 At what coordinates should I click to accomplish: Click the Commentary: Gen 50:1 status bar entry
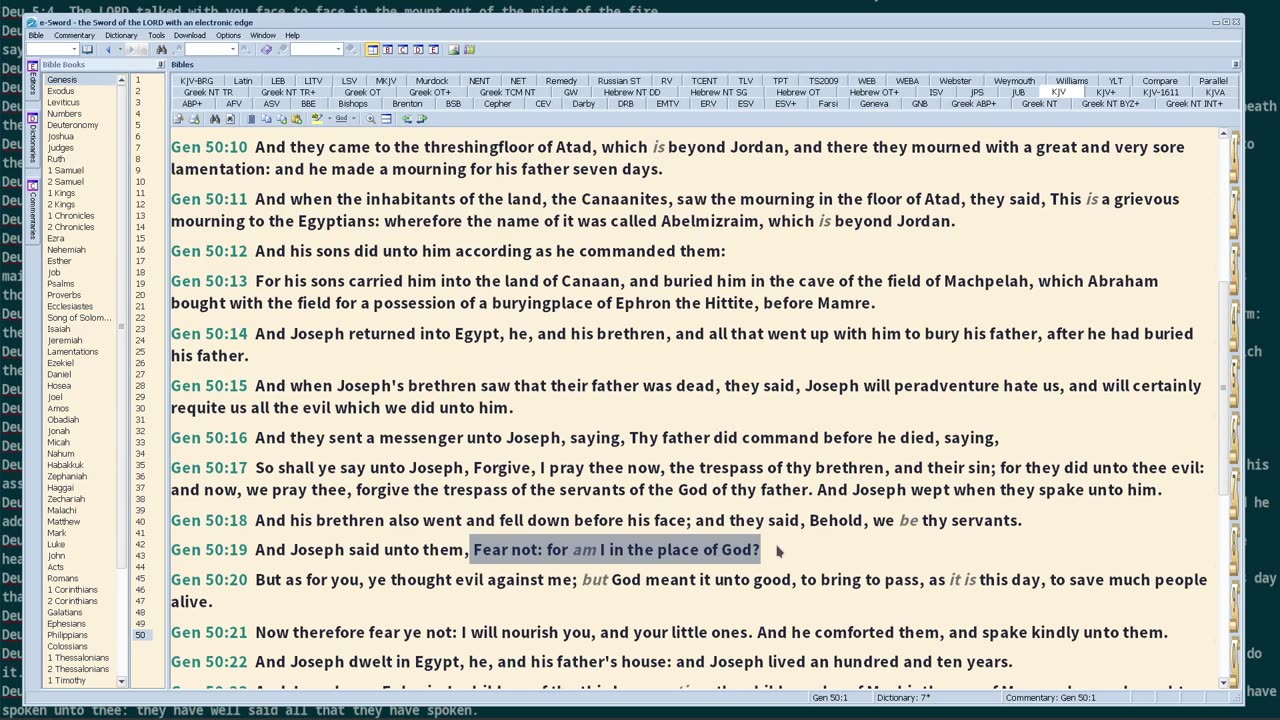tap(1050, 697)
